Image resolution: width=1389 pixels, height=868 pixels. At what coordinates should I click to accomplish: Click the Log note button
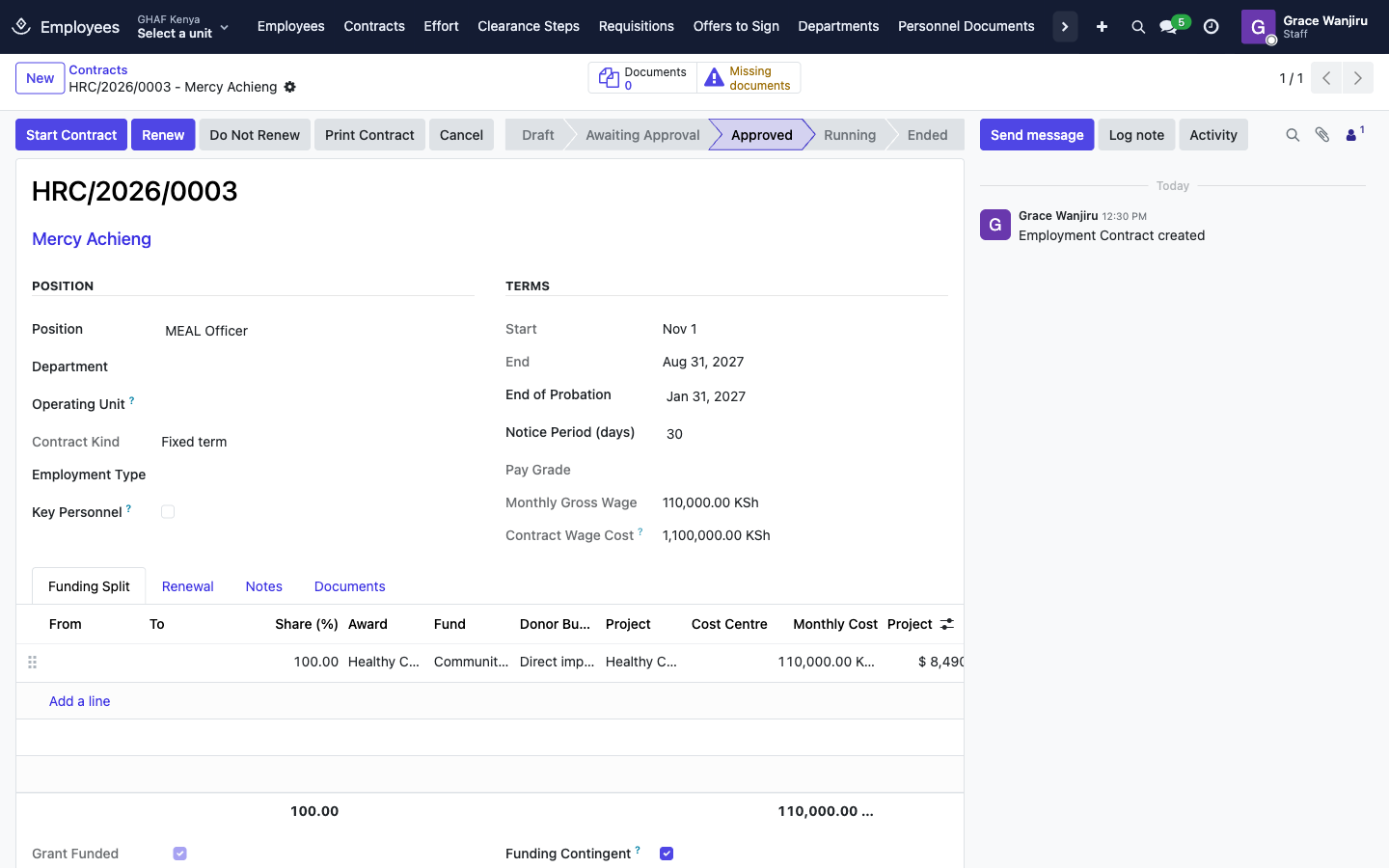click(1136, 135)
